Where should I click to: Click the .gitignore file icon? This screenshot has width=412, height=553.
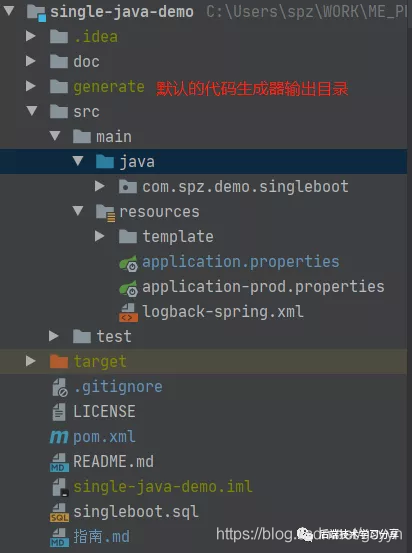click(60, 387)
